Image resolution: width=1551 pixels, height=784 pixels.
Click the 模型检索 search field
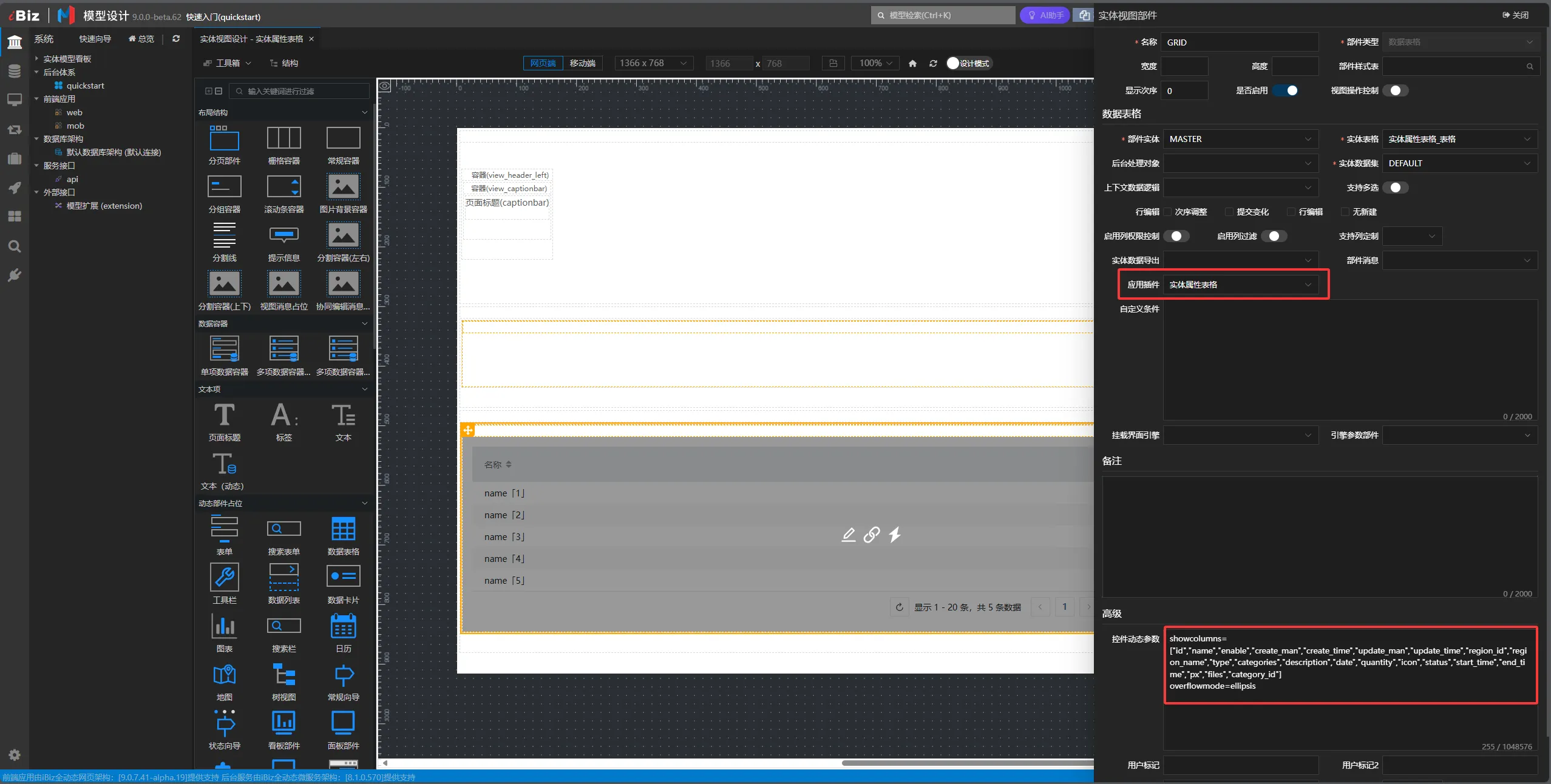click(943, 15)
